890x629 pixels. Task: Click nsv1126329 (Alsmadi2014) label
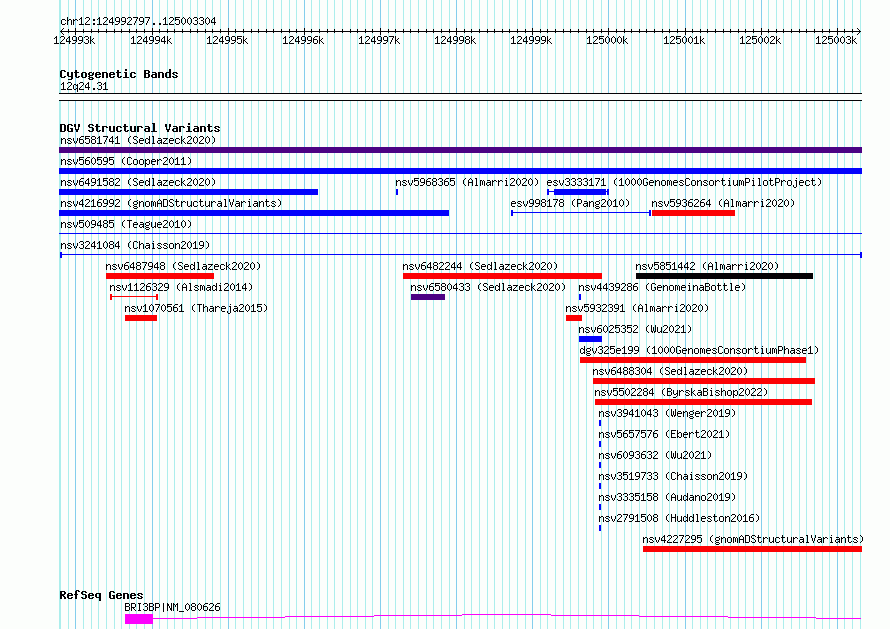pos(181,287)
